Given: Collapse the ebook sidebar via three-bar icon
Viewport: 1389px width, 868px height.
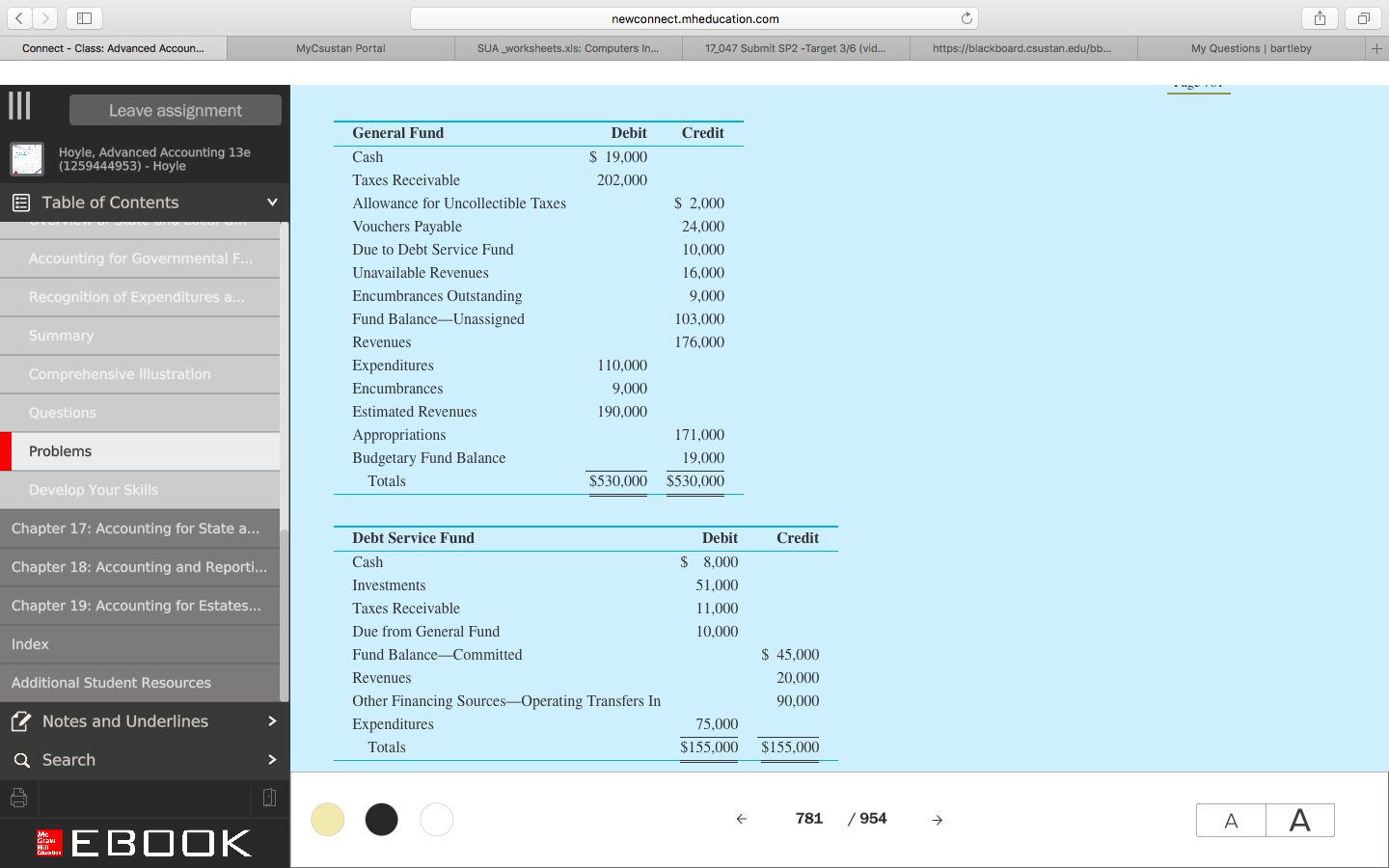Looking at the screenshot, I should (19, 105).
